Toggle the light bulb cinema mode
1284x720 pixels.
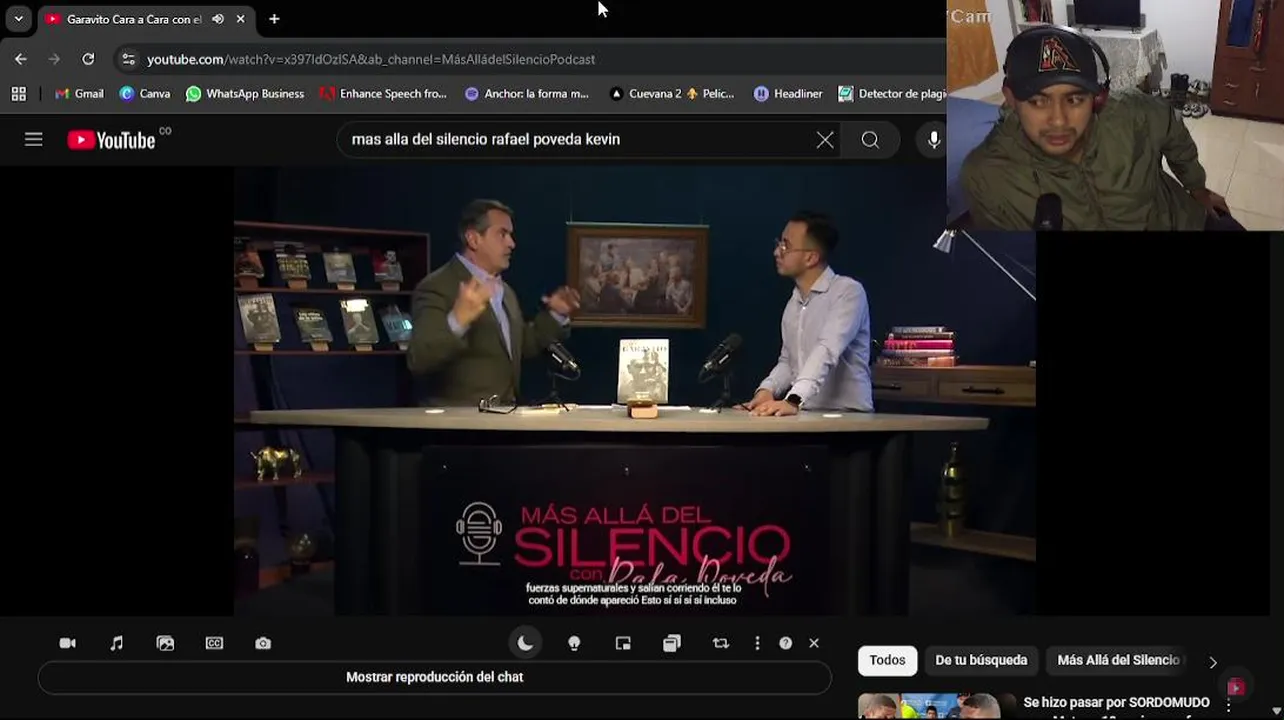(574, 643)
